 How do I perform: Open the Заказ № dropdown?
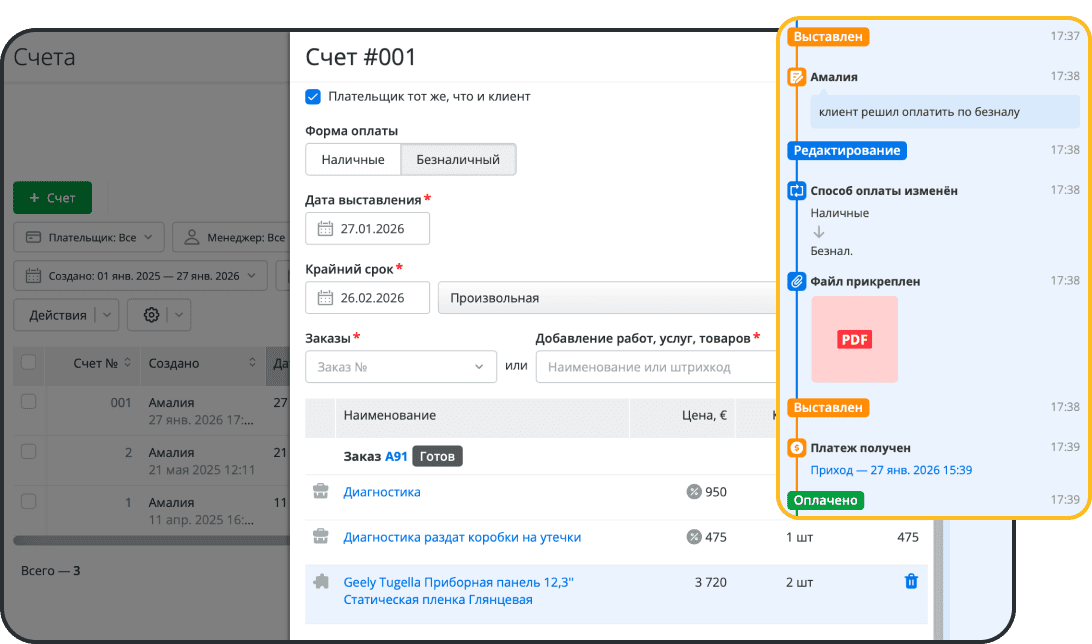point(400,367)
